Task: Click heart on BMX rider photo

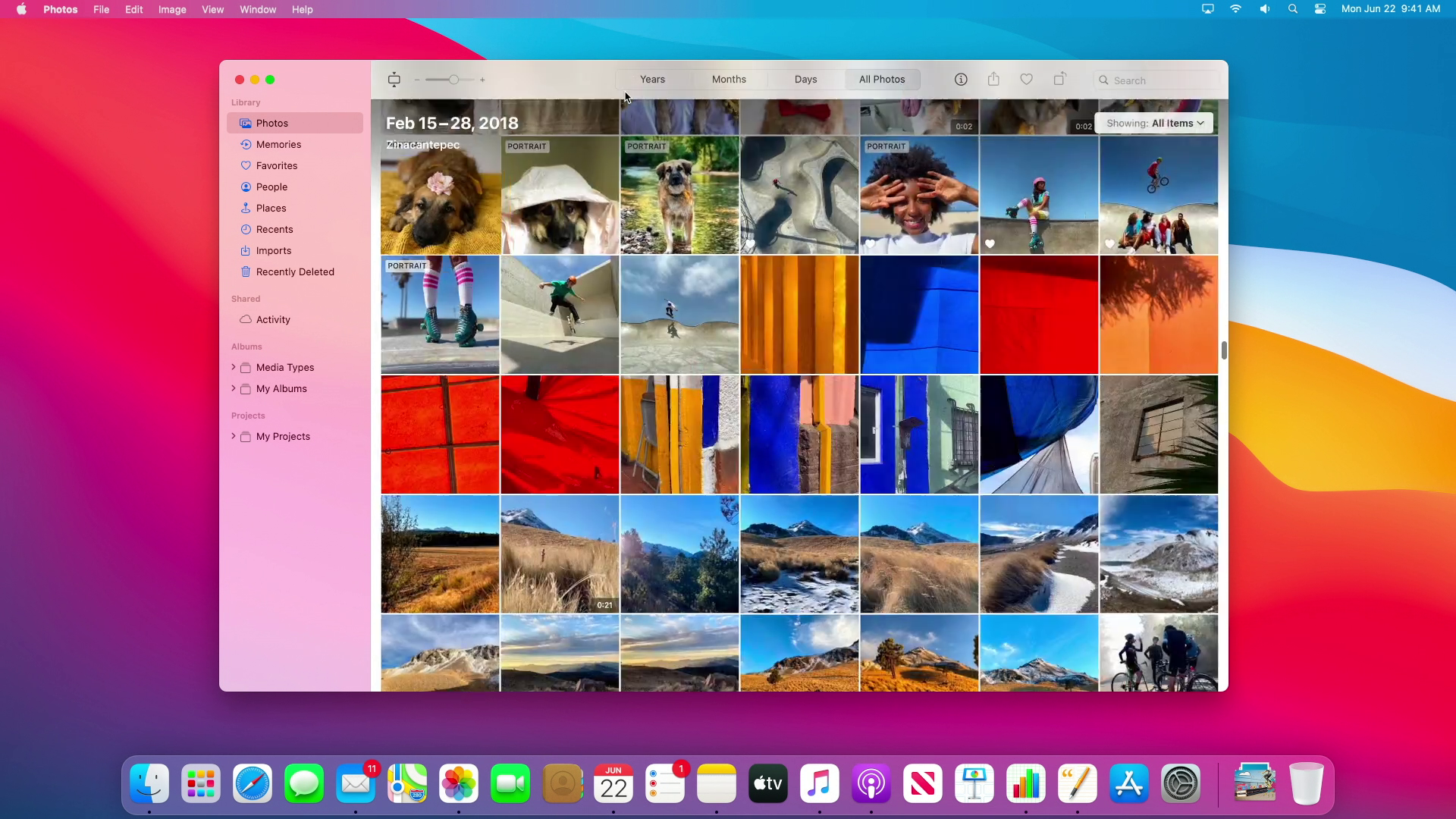Action: [x=1110, y=244]
